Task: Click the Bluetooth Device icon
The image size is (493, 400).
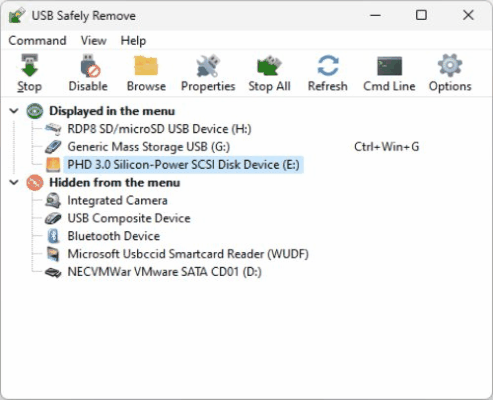Action: (x=53, y=236)
